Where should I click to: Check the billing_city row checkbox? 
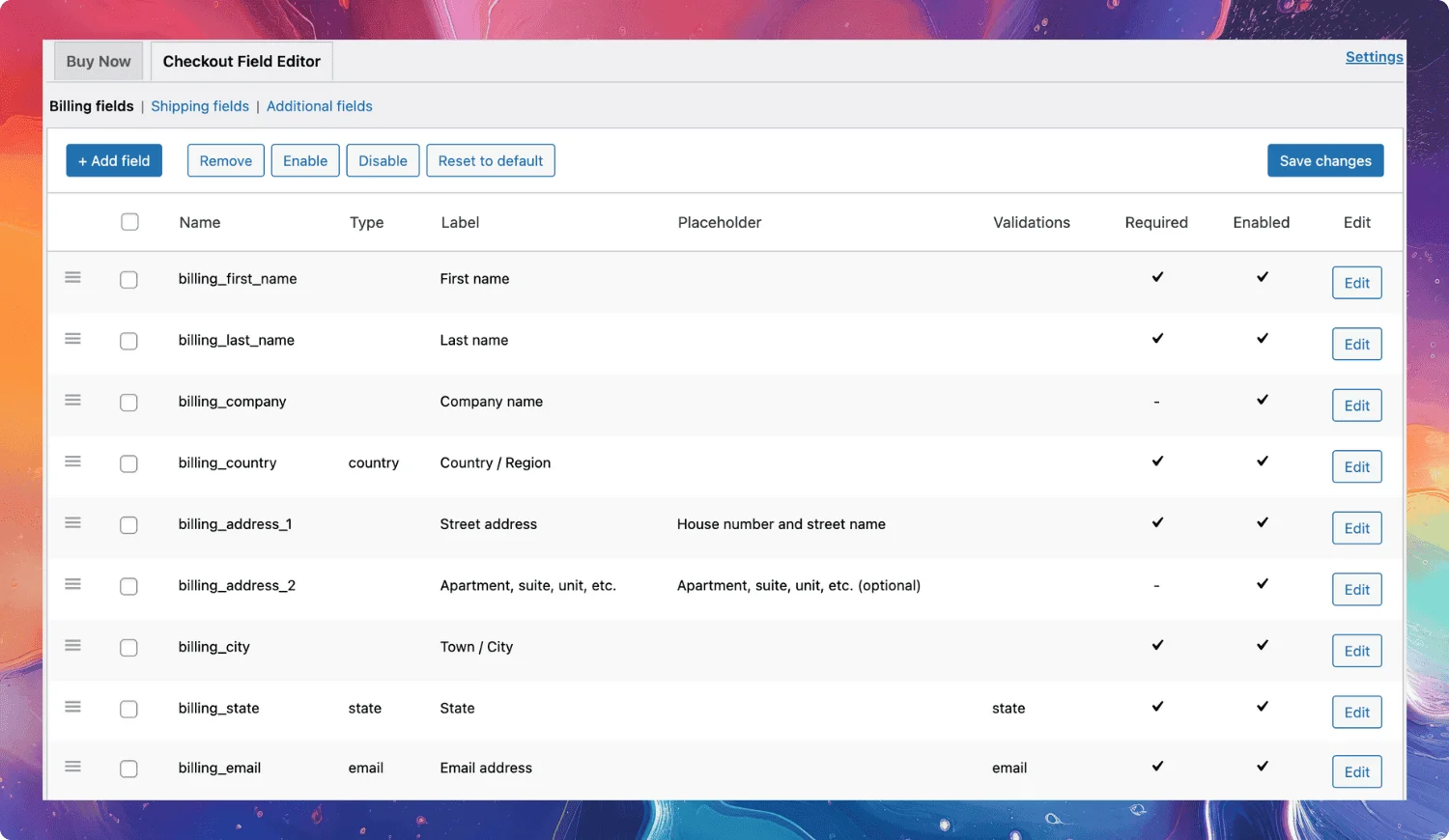[x=128, y=648]
